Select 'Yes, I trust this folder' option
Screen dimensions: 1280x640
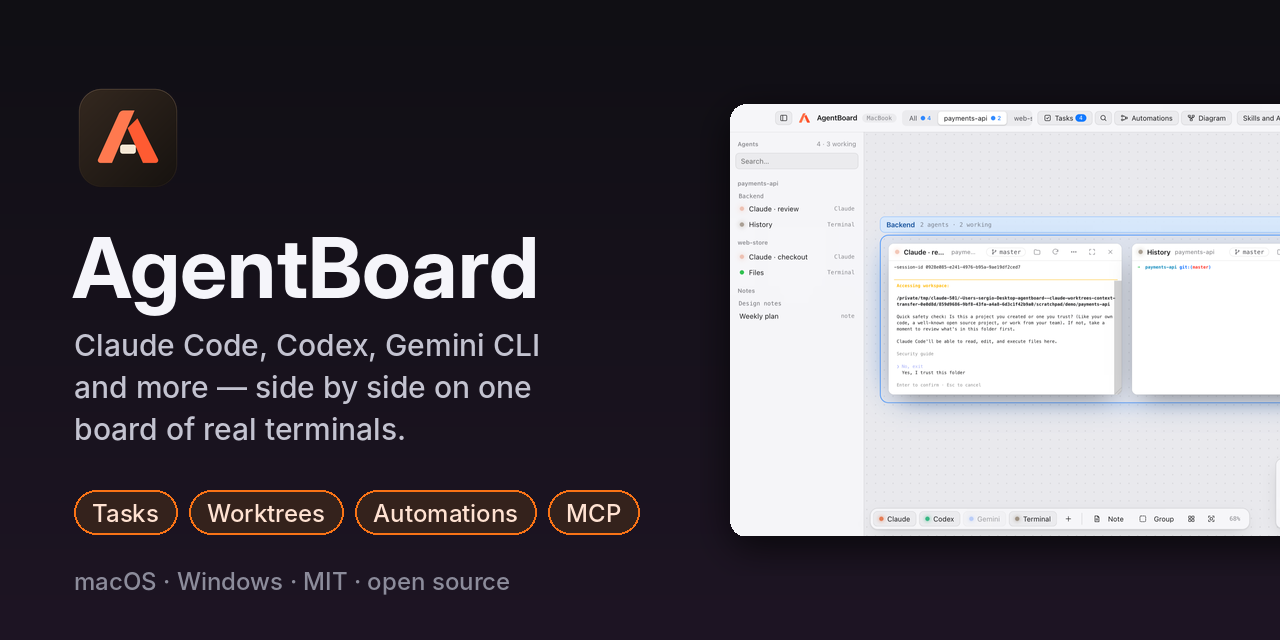pos(934,372)
